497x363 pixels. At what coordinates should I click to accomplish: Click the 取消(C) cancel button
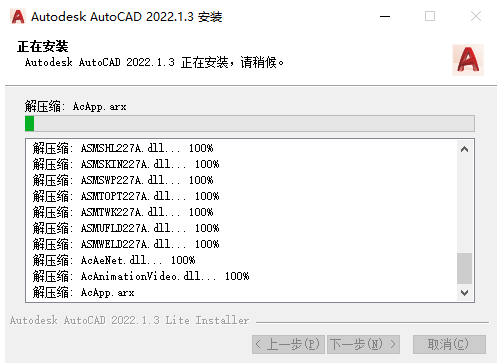click(x=449, y=344)
